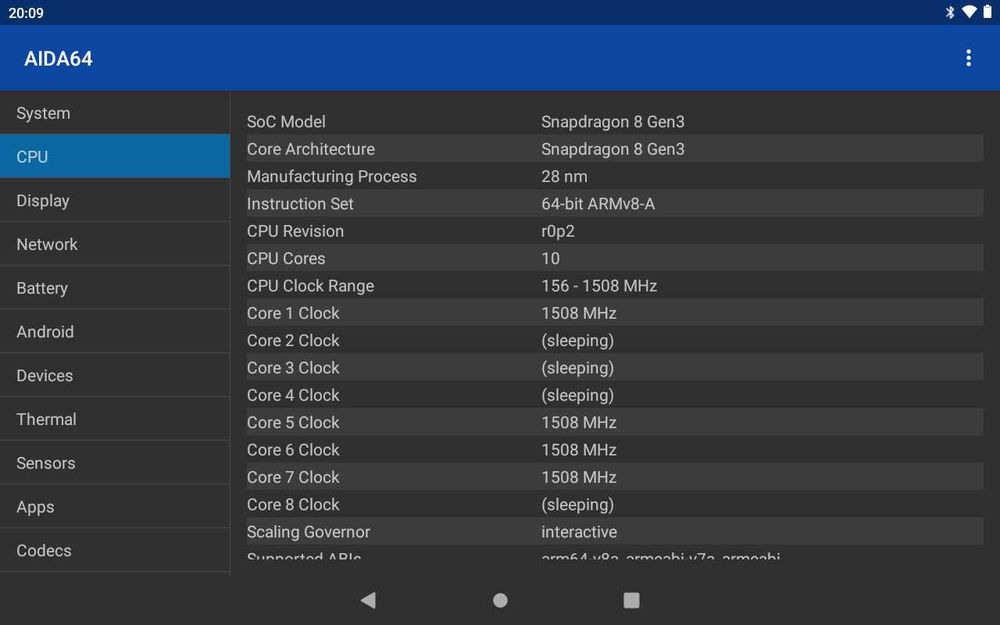Select the Core 8 Clock label
Screen dimensions: 1000x625
point(293,505)
